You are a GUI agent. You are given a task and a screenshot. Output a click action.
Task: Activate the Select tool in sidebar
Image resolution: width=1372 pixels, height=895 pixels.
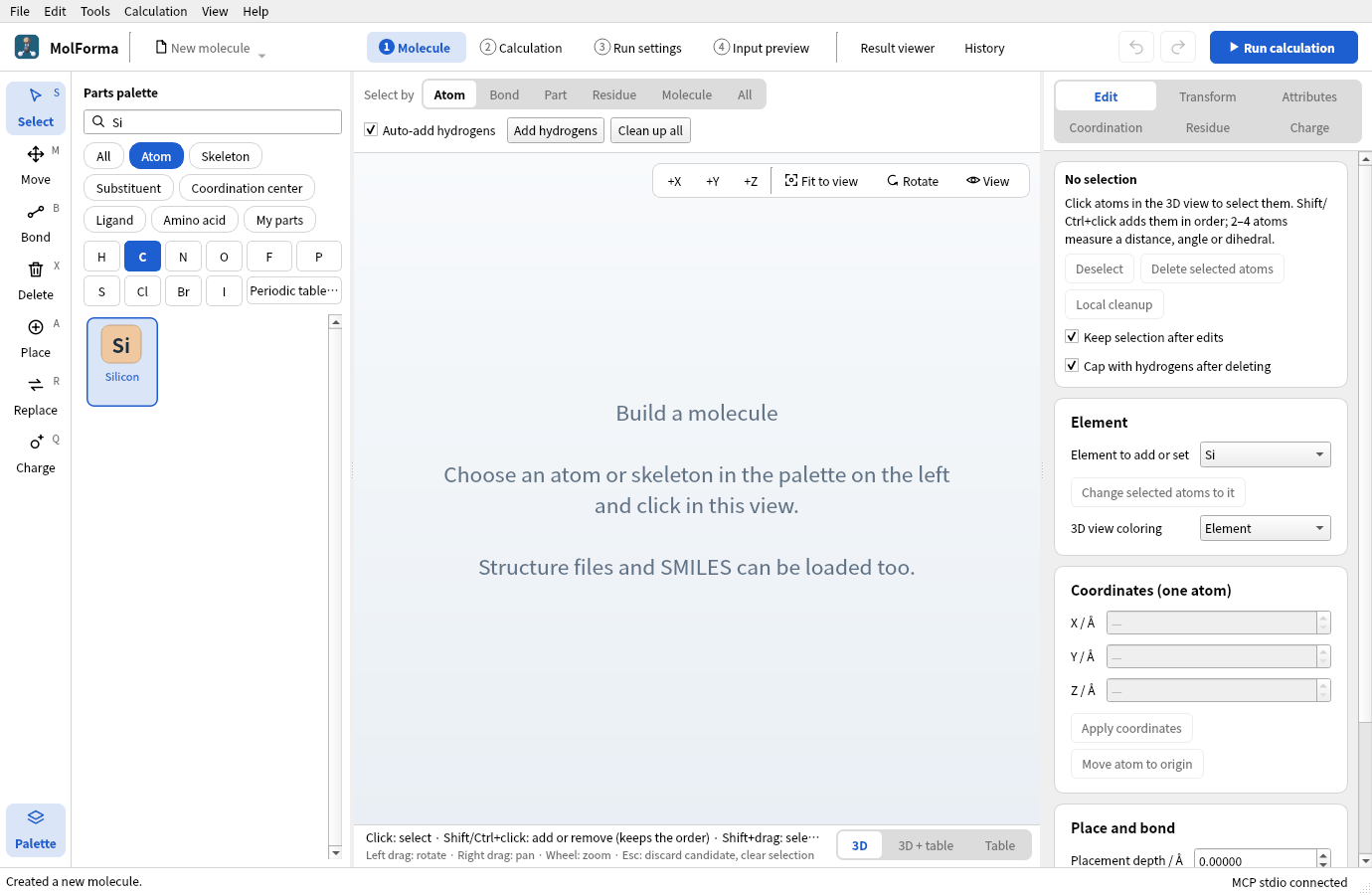pos(36,107)
